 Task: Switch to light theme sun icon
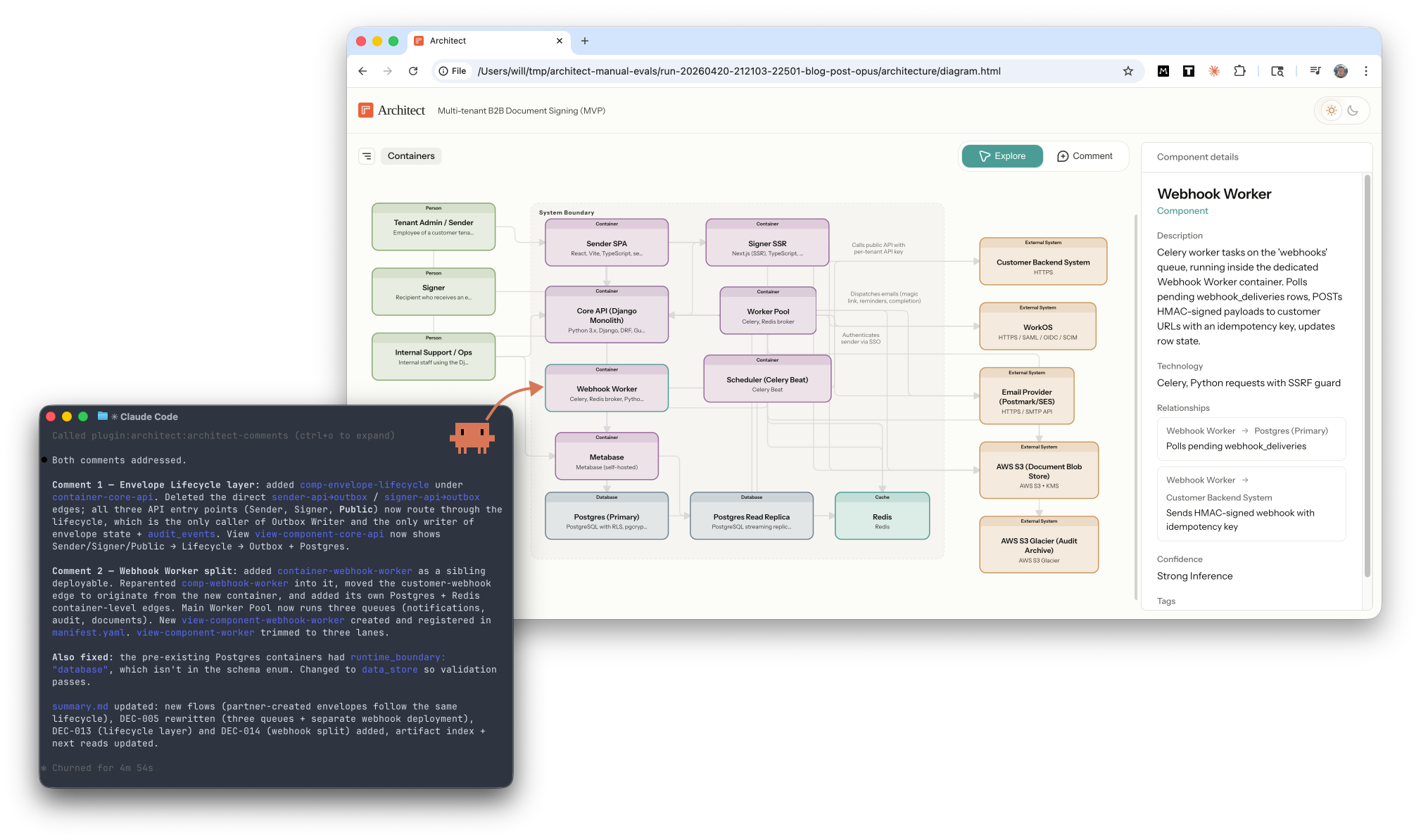(1331, 110)
